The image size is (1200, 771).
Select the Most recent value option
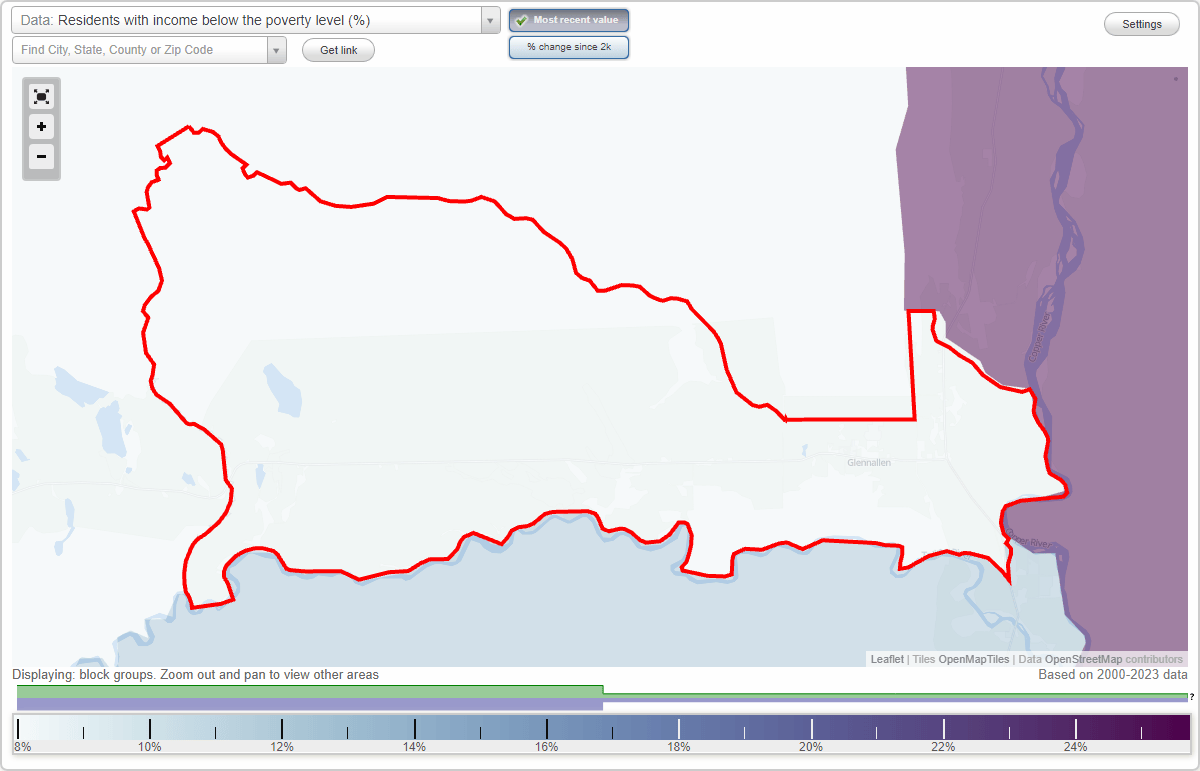(569, 20)
